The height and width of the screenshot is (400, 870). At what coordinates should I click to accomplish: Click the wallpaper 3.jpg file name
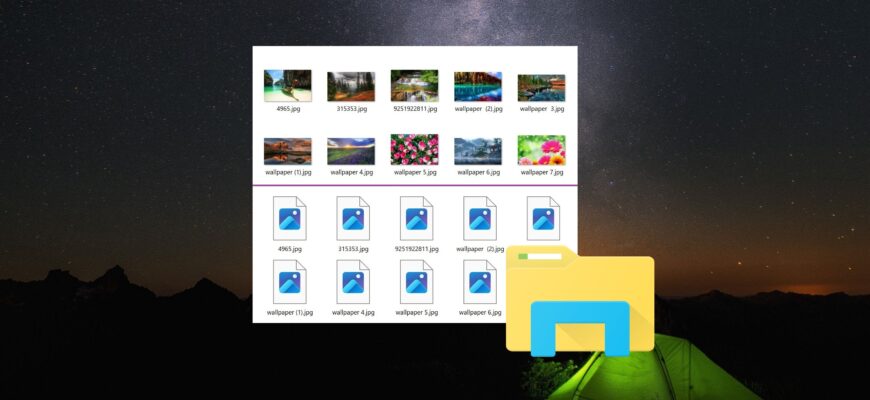542,109
